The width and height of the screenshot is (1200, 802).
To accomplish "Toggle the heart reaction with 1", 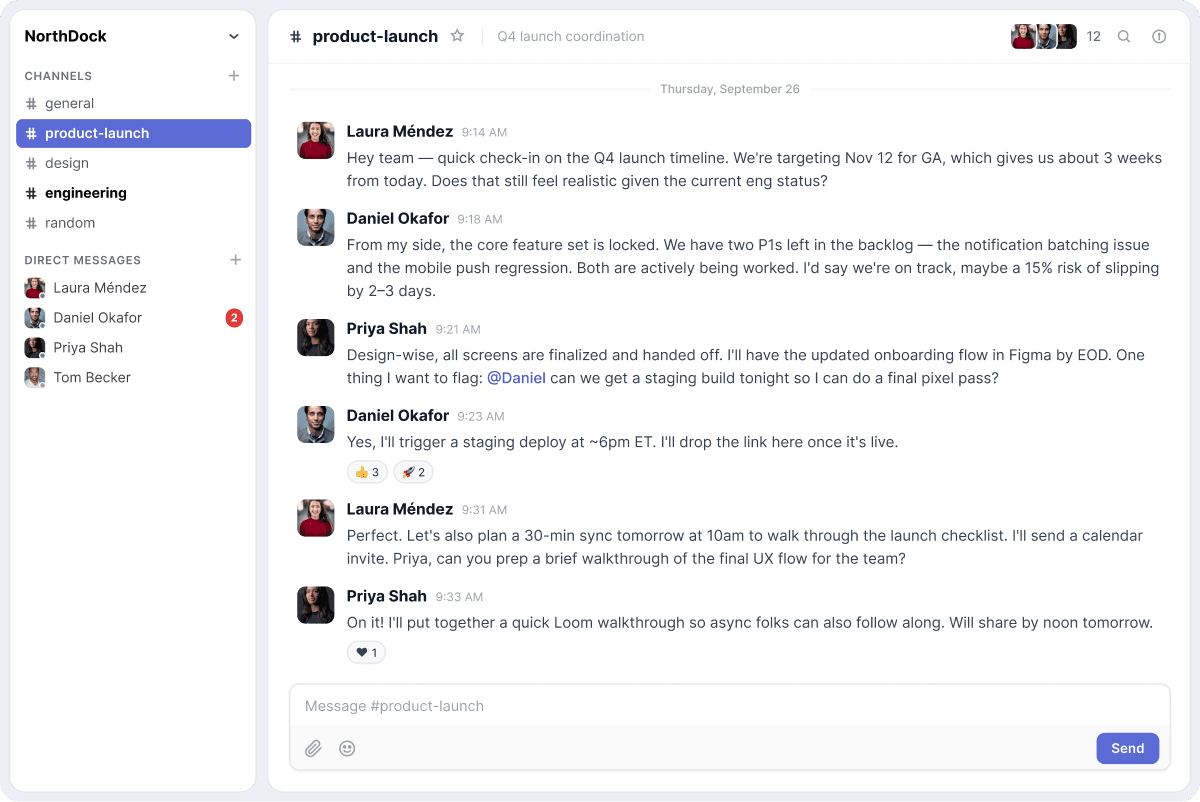I will coord(366,652).
